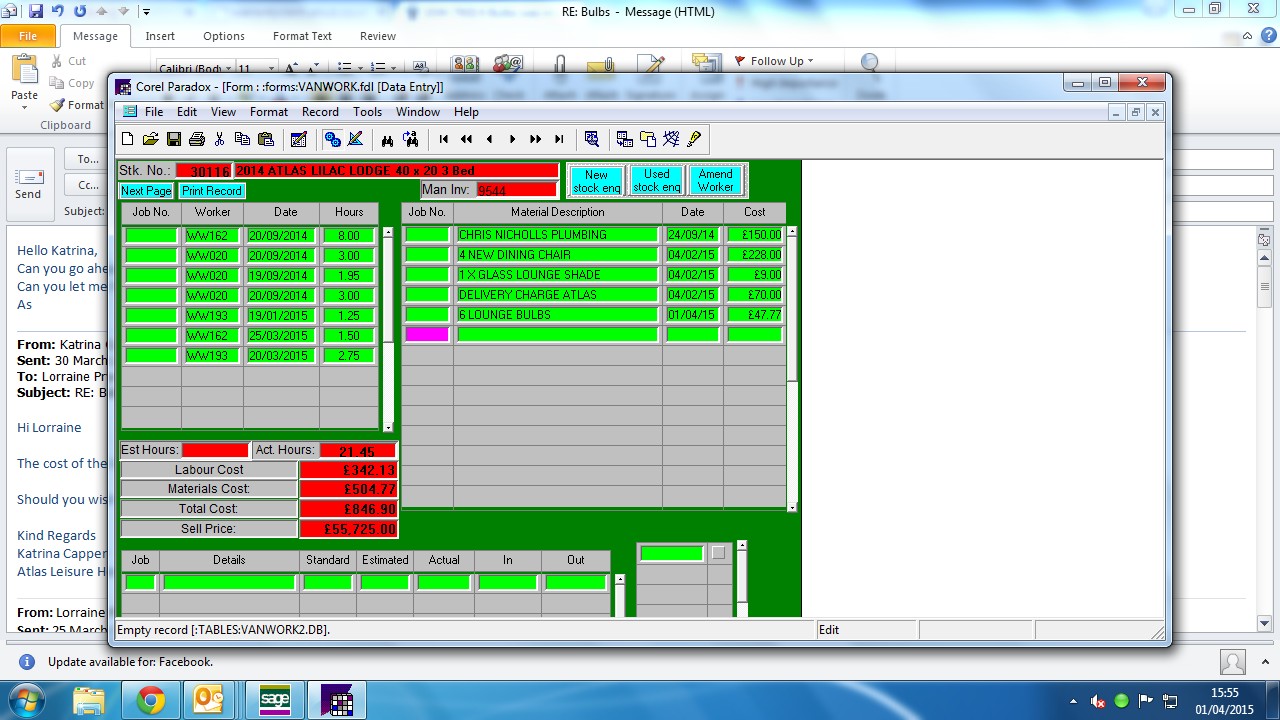Viewport: 1280px width, 720px height.
Task: Go to the first record arrow
Action: [x=444, y=139]
